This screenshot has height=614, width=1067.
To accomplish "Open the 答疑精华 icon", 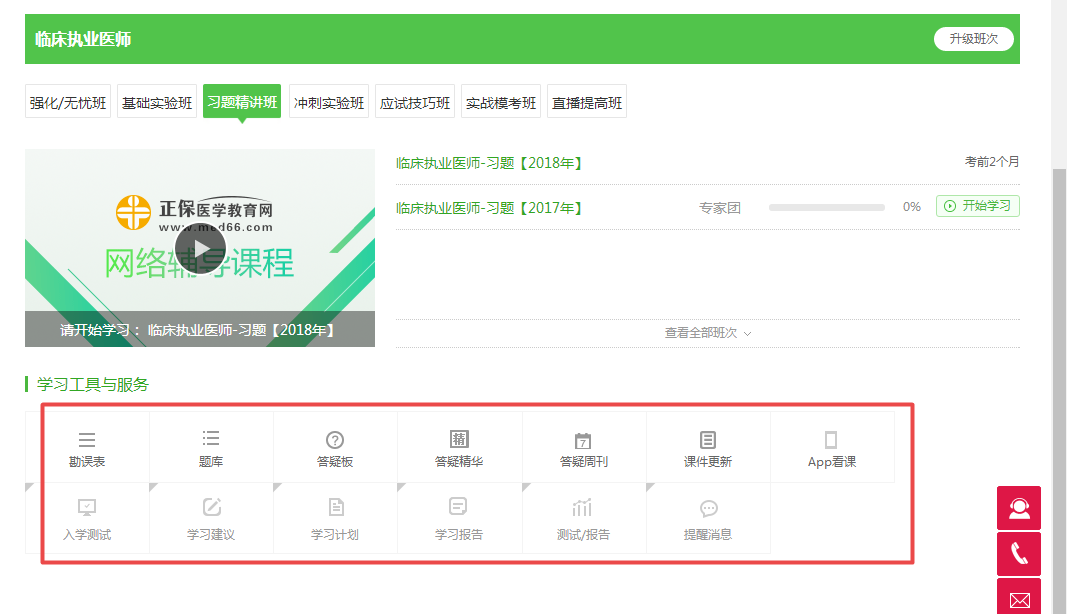I will pos(459,440).
